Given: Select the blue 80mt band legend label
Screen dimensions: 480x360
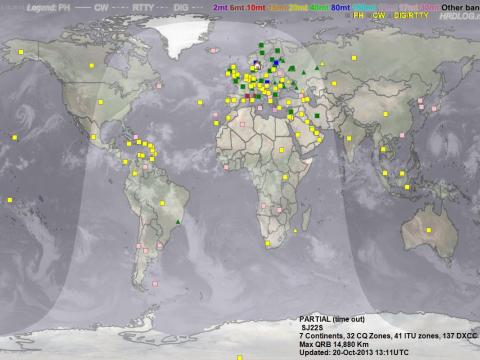Looking at the screenshot, I should coord(341,7).
